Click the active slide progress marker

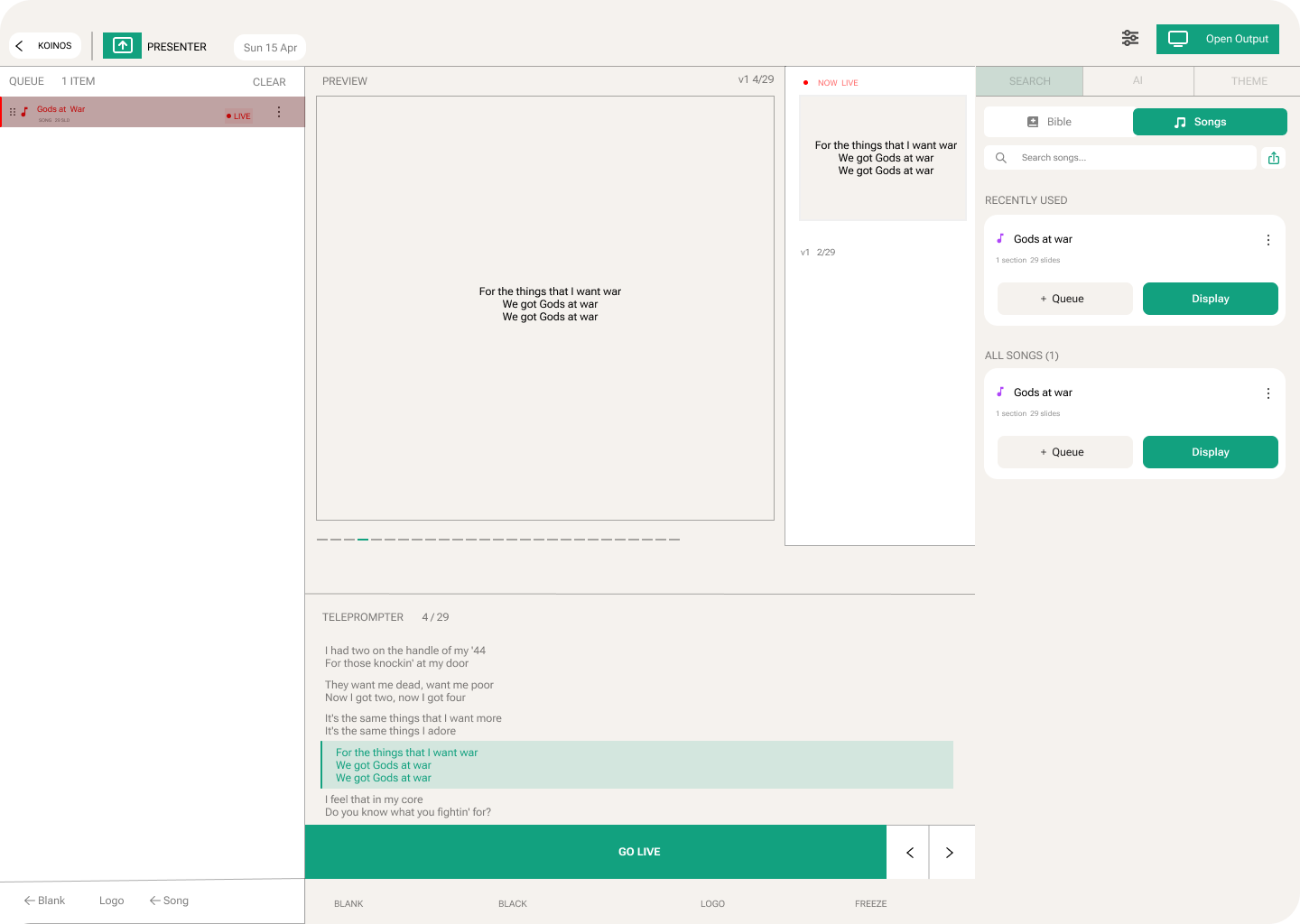point(363,540)
